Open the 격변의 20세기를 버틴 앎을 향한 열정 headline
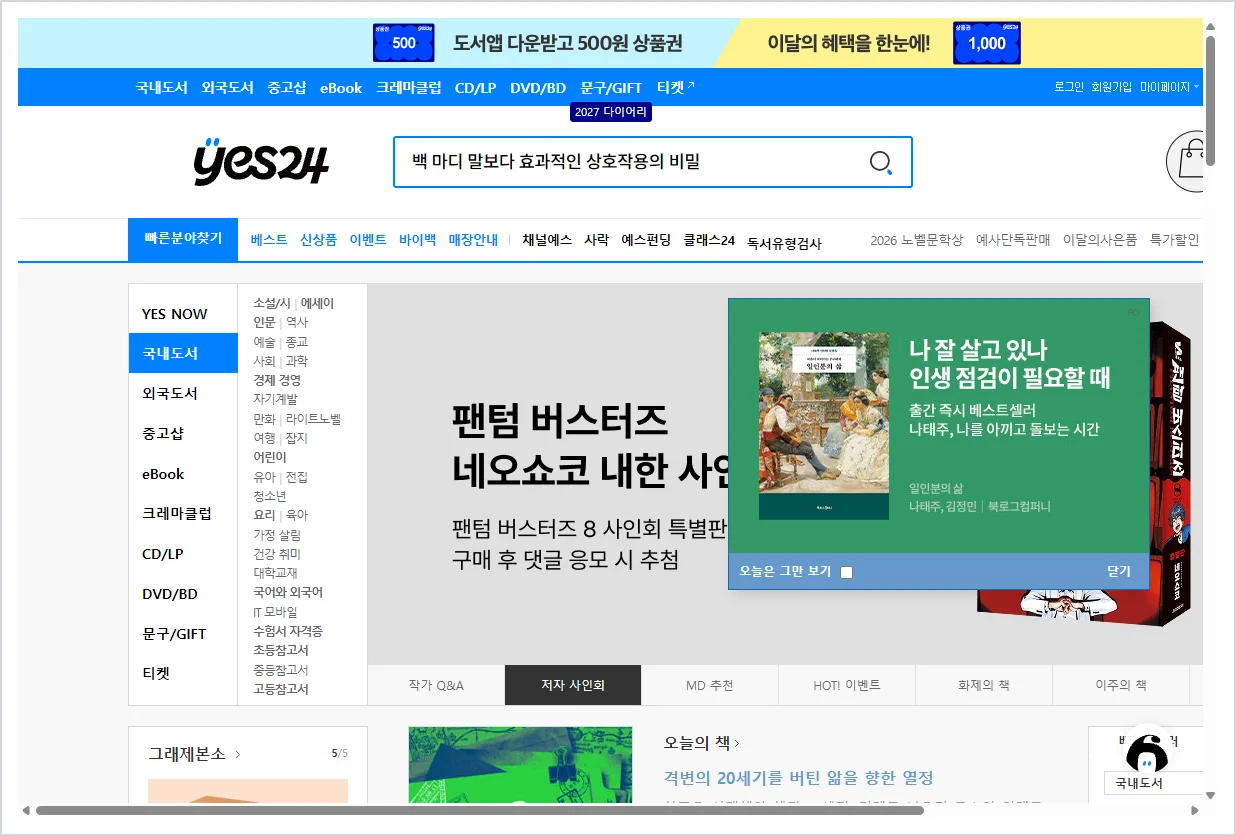Screen dimensions: 1236x836 click(x=798, y=777)
